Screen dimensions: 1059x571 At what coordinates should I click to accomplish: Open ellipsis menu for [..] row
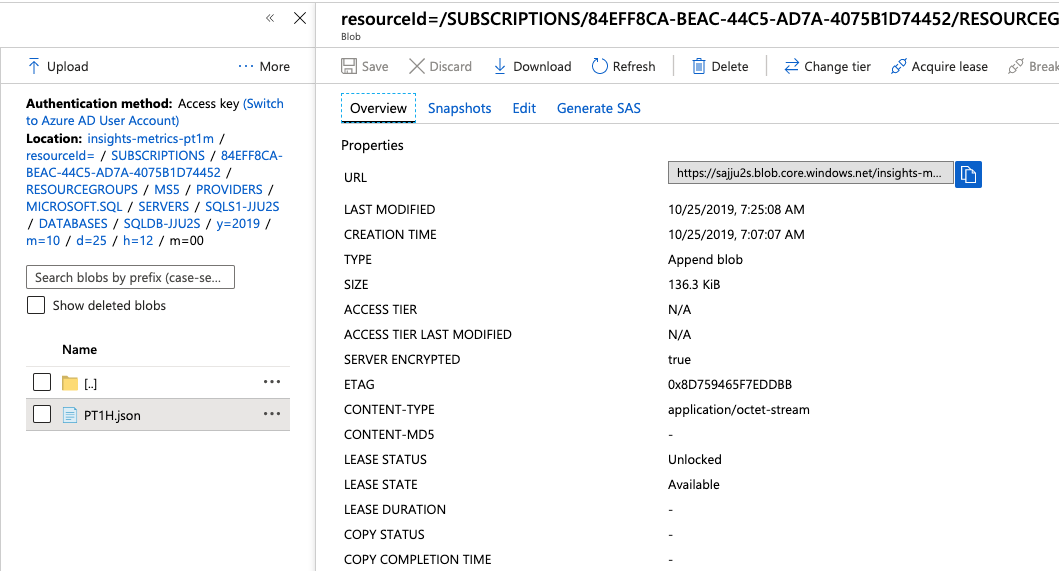(x=272, y=382)
